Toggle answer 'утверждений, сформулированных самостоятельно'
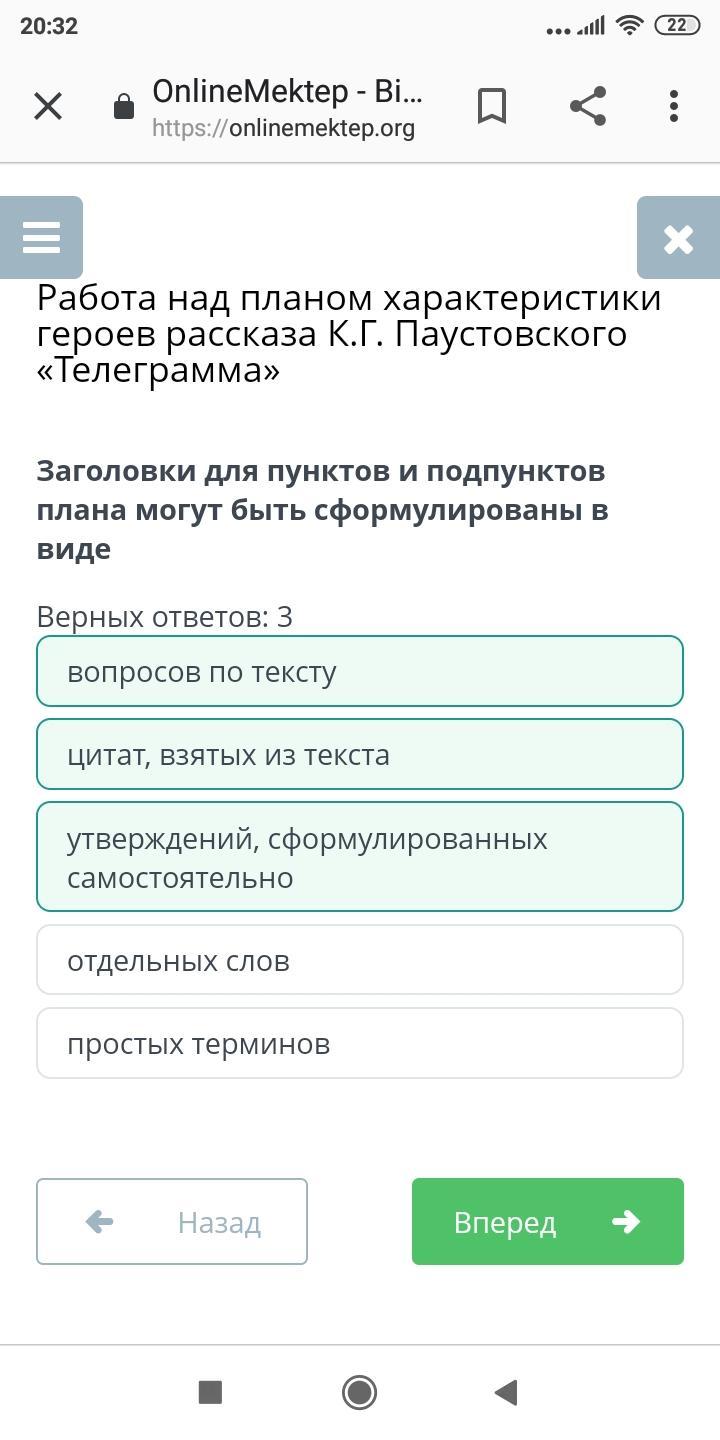This screenshot has width=720, height=1440. pos(360,857)
